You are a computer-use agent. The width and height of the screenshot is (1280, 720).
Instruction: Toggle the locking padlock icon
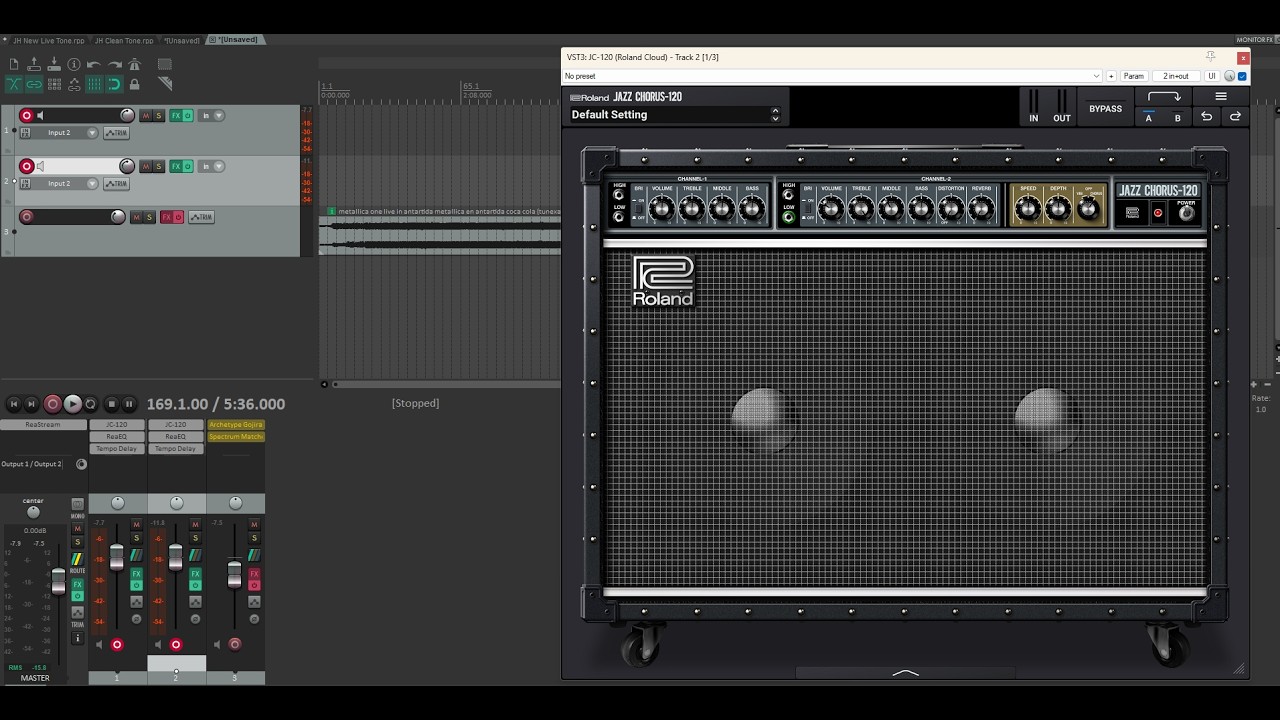tap(135, 85)
